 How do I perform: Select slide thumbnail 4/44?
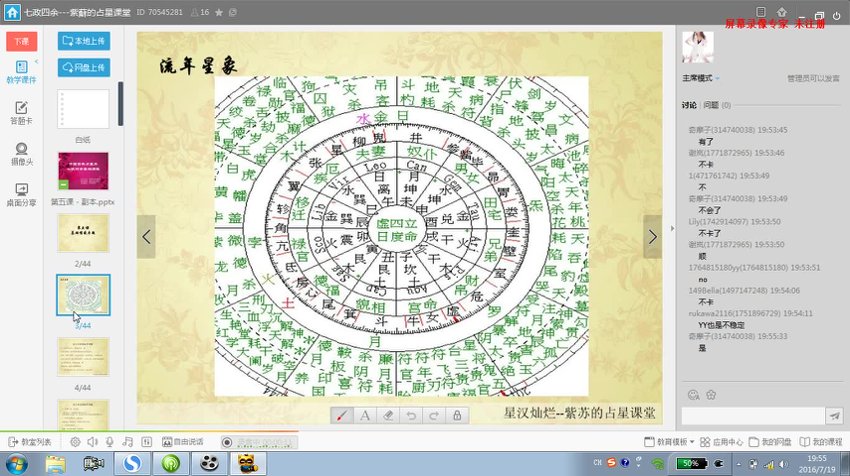[x=83, y=357]
